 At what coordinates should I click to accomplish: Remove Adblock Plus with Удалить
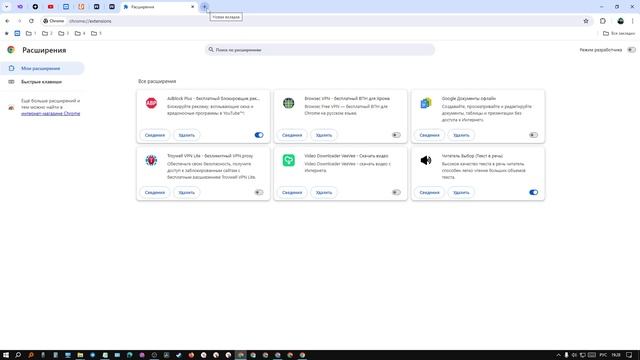point(187,135)
